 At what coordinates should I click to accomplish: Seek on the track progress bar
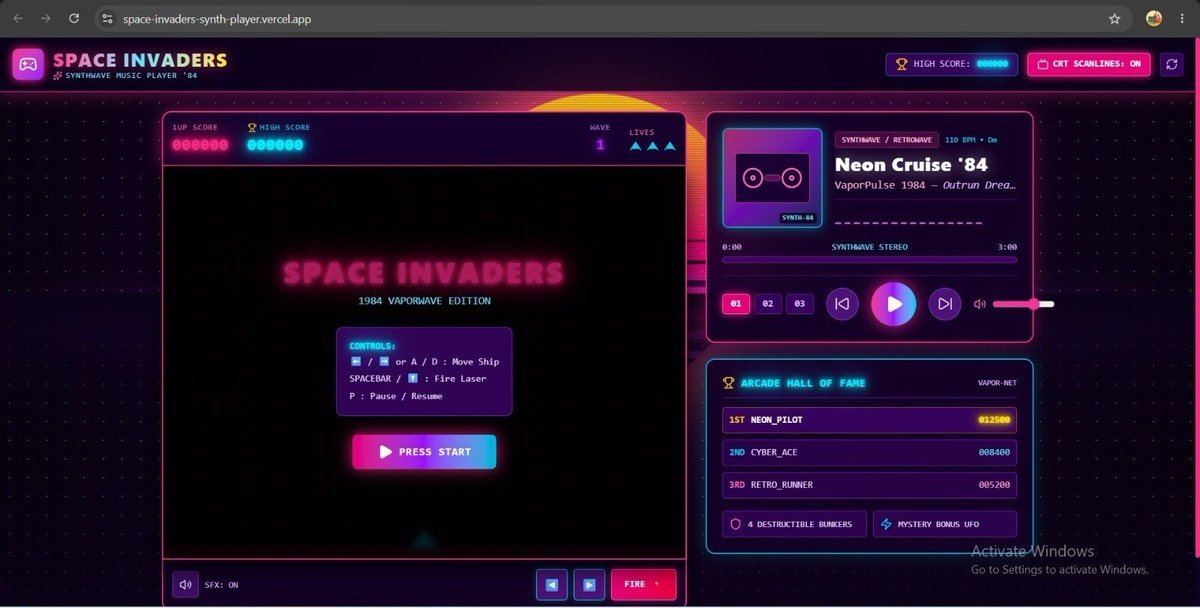pos(869,260)
